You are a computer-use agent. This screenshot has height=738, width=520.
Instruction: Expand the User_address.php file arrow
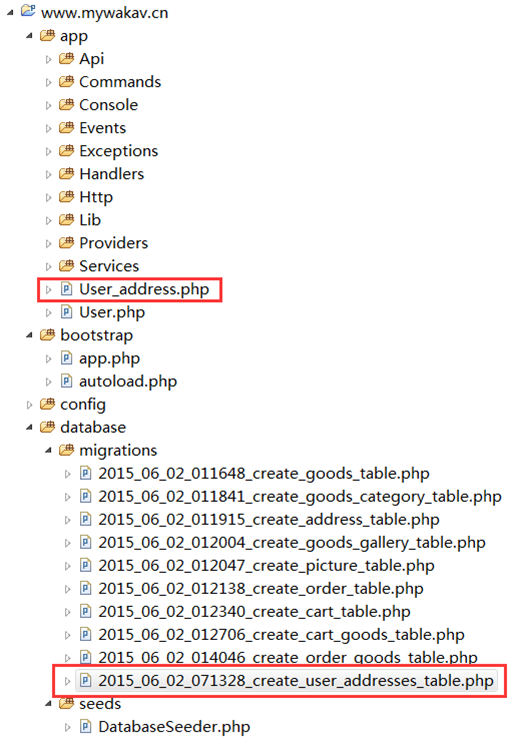click(x=48, y=290)
